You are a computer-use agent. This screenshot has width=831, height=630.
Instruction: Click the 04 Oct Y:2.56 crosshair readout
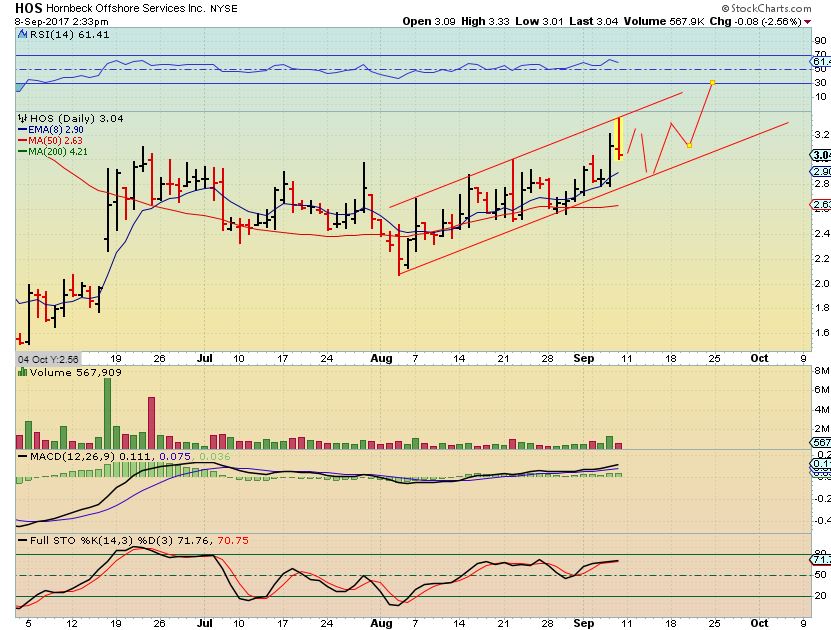(48, 359)
